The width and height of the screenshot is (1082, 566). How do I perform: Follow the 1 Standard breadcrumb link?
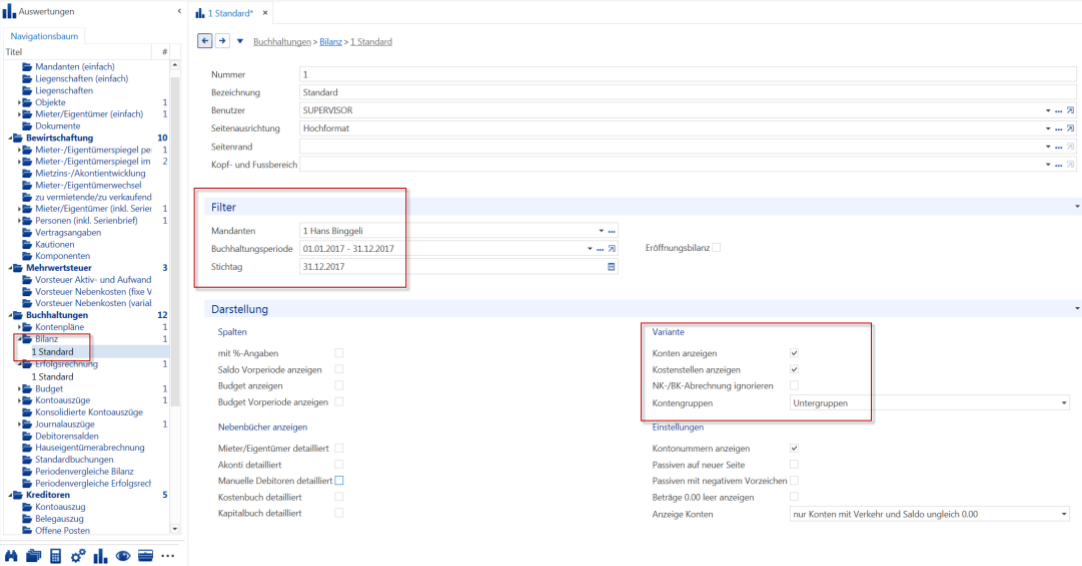click(371, 41)
